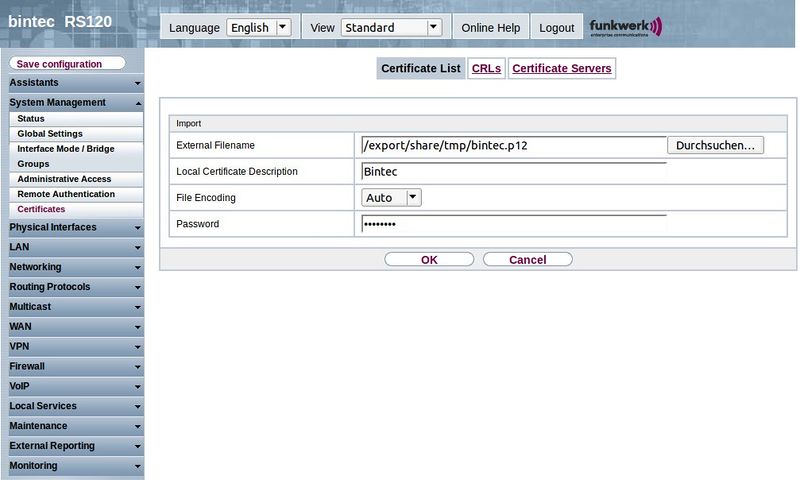800x480 pixels.
Task: Click Durchsuchen to browse for file
Action: [x=715, y=145]
